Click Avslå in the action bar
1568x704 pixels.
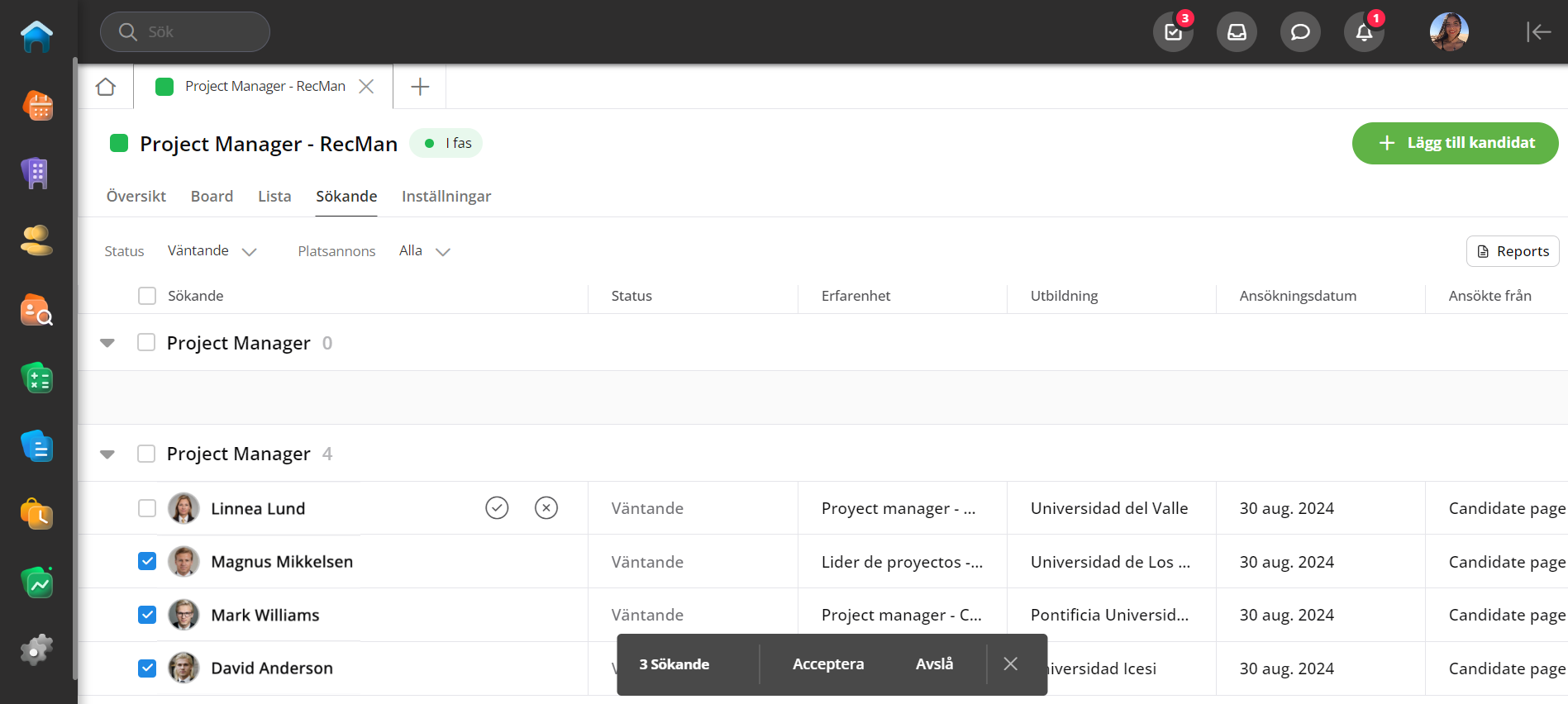(x=934, y=664)
